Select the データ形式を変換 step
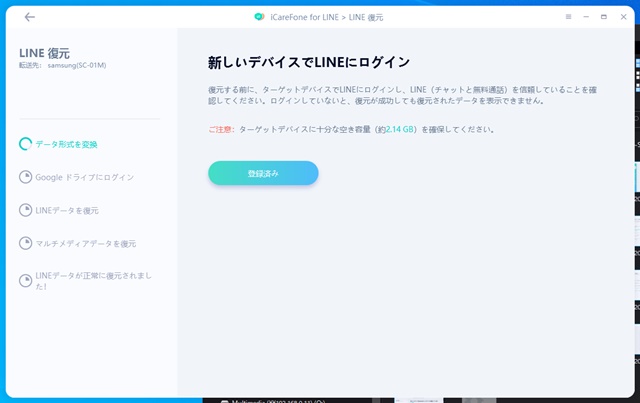 click(66, 145)
